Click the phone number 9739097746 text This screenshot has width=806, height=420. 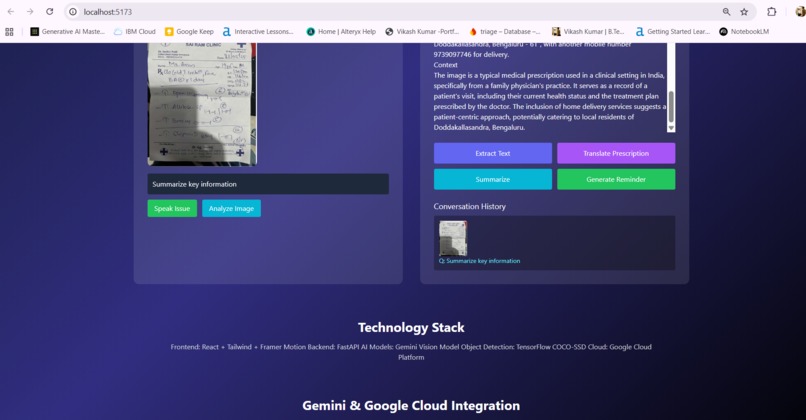452,54
